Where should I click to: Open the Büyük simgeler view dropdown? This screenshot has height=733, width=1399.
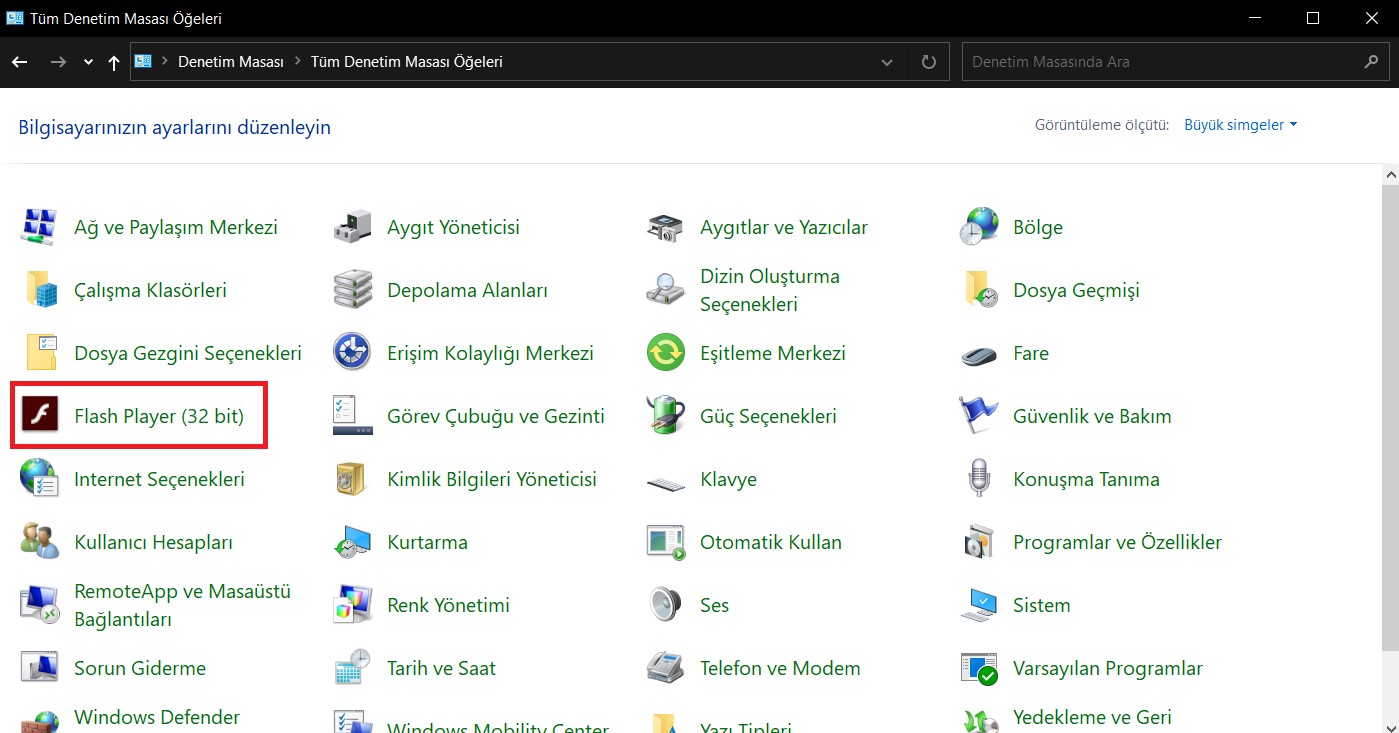coord(1240,125)
